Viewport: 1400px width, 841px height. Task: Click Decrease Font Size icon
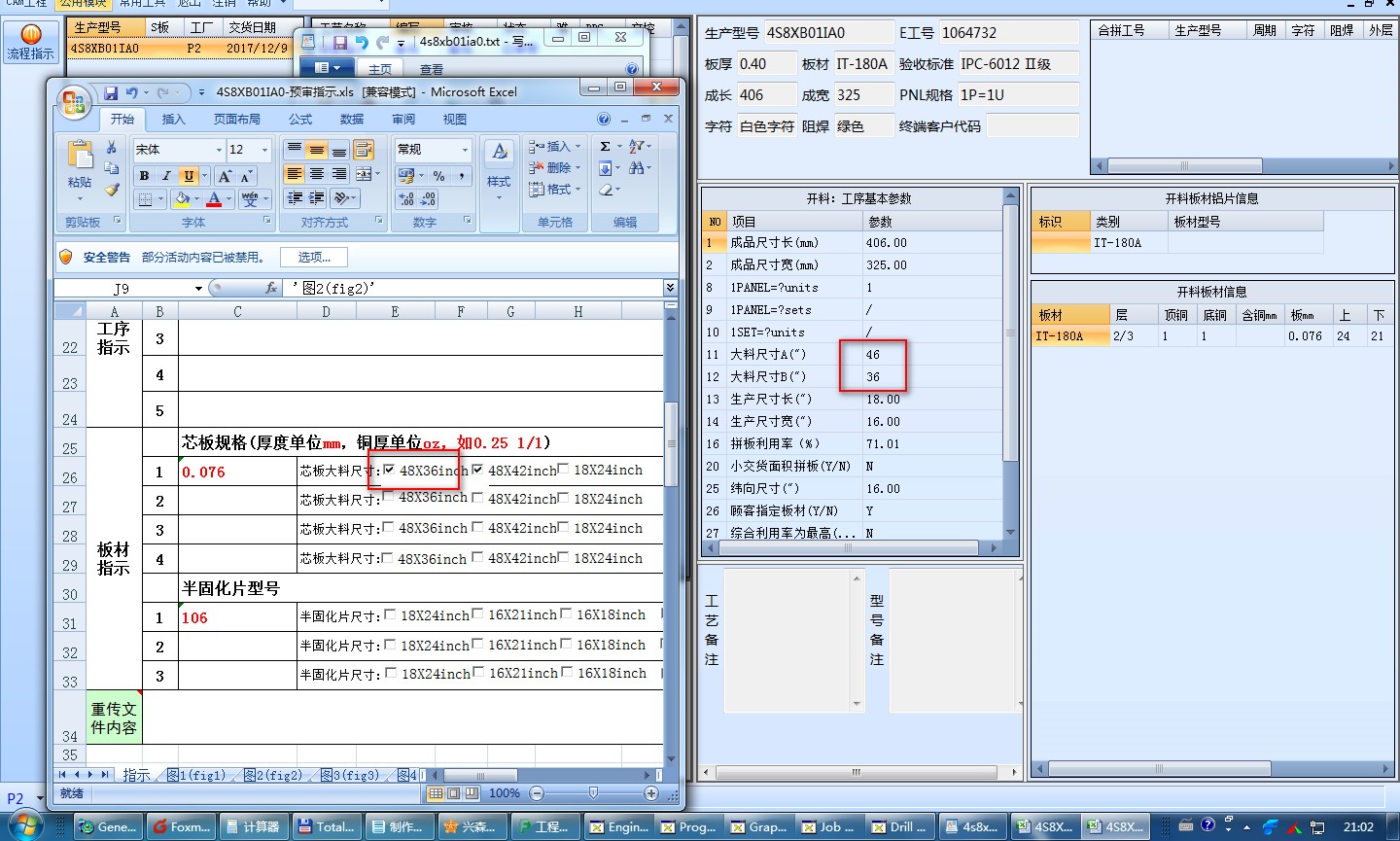pyautogui.click(x=246, y=176)
